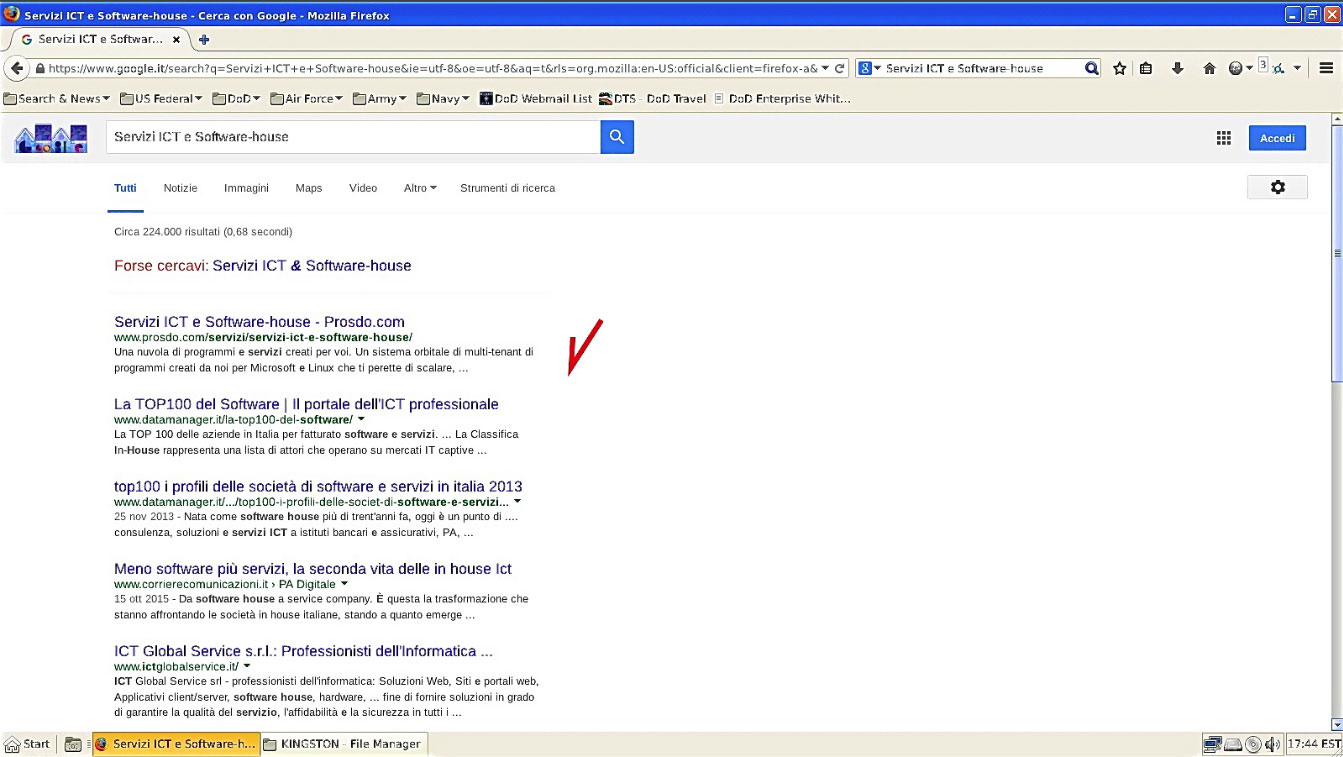This screenshot has height=757, width=1343.
Task: Open search engine selector Google icon
Action: (x=870, y=68)
